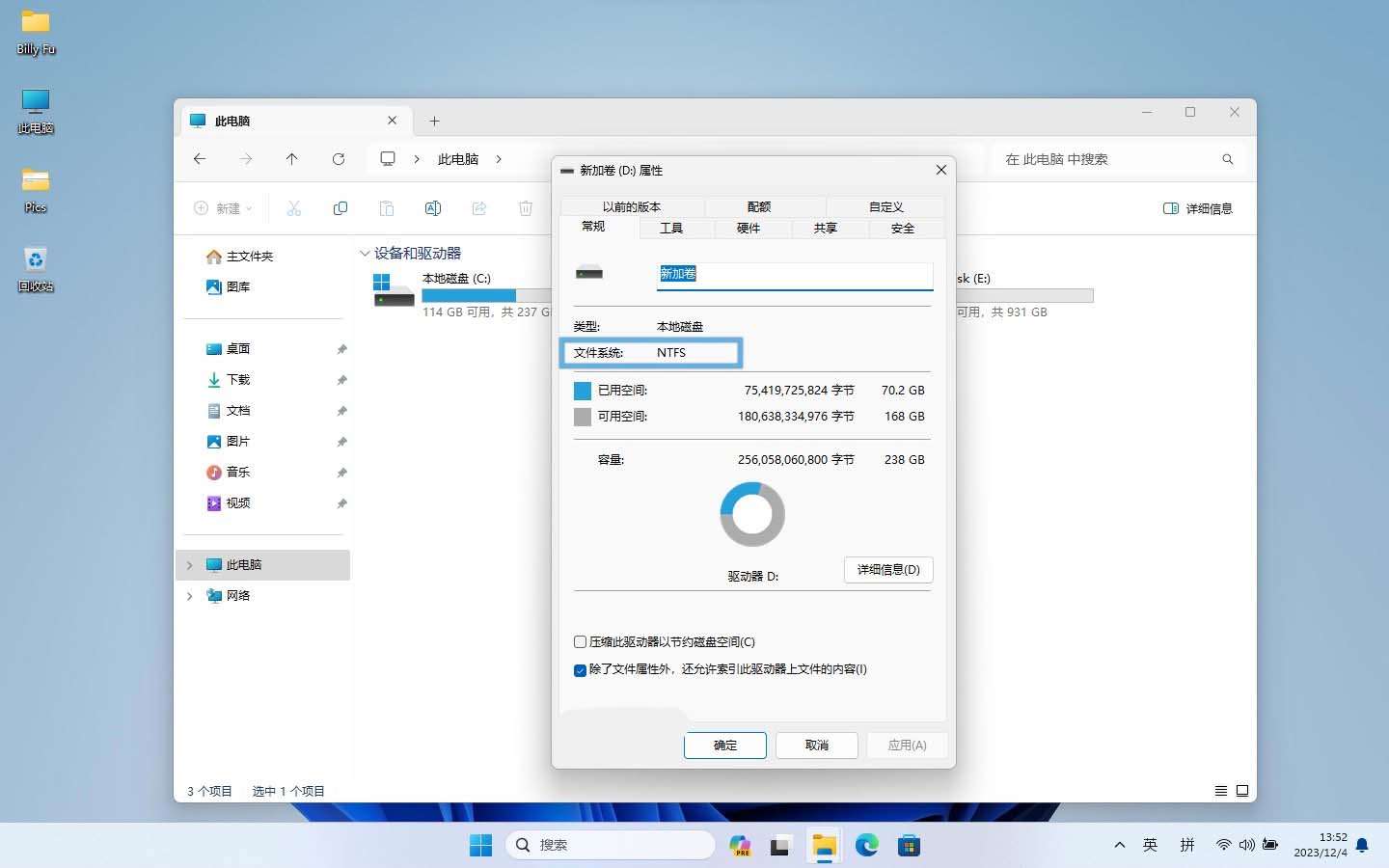The width and height of the screenshot is (1389, 868).
Task: Toggle the 详细信息 details pane
Action: [x=1198, y=208]
